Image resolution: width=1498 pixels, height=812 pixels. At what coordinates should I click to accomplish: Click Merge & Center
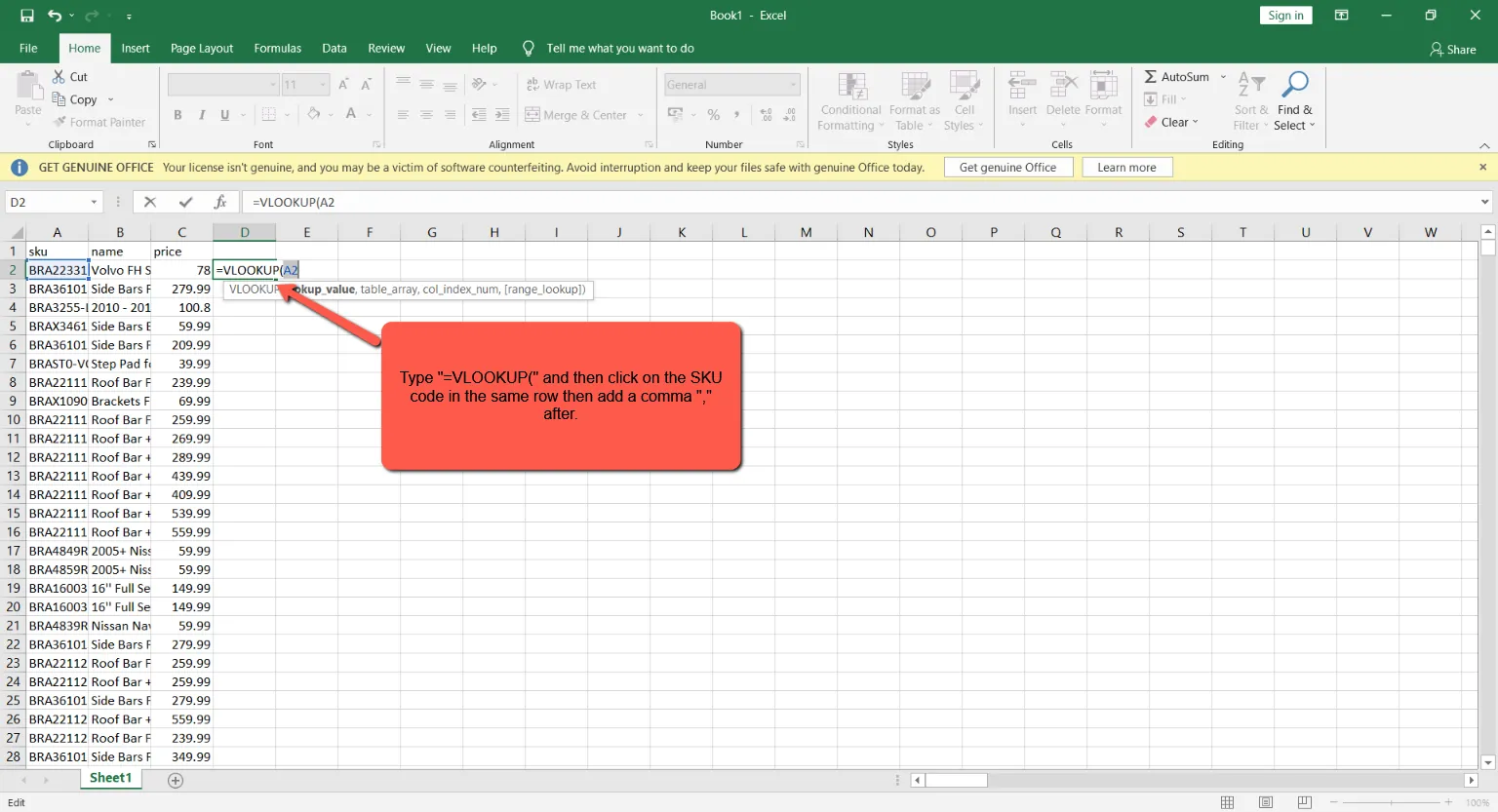pyautogui.click(x=576, y=115)
